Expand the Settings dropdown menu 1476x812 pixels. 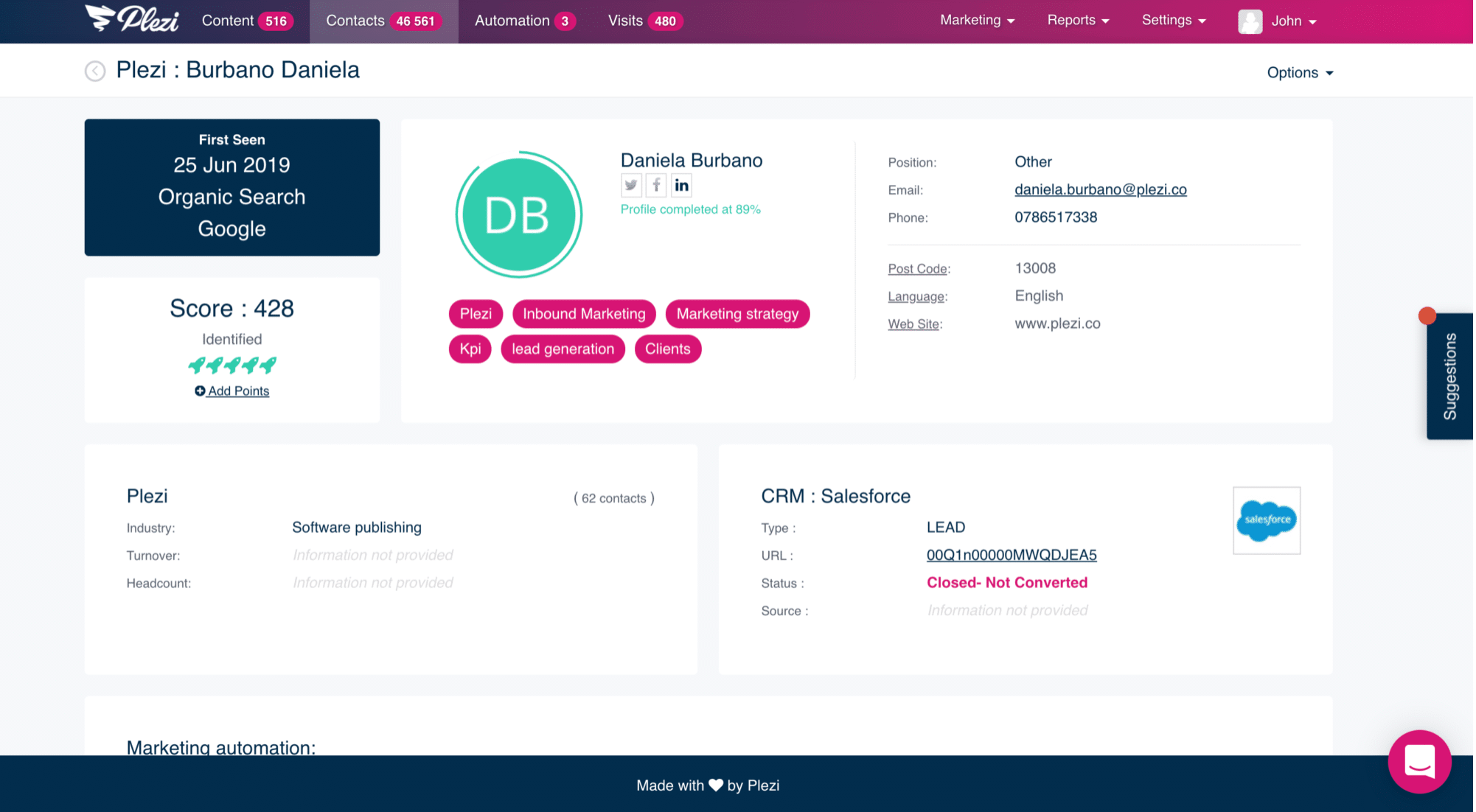1174,21
